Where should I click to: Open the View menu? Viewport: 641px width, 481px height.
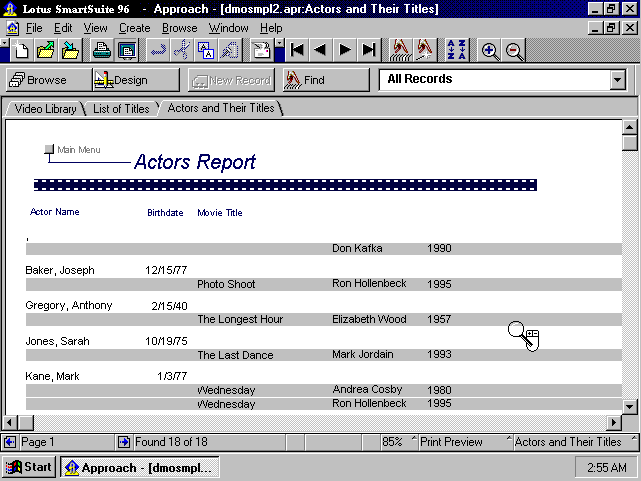coord(95,28)
